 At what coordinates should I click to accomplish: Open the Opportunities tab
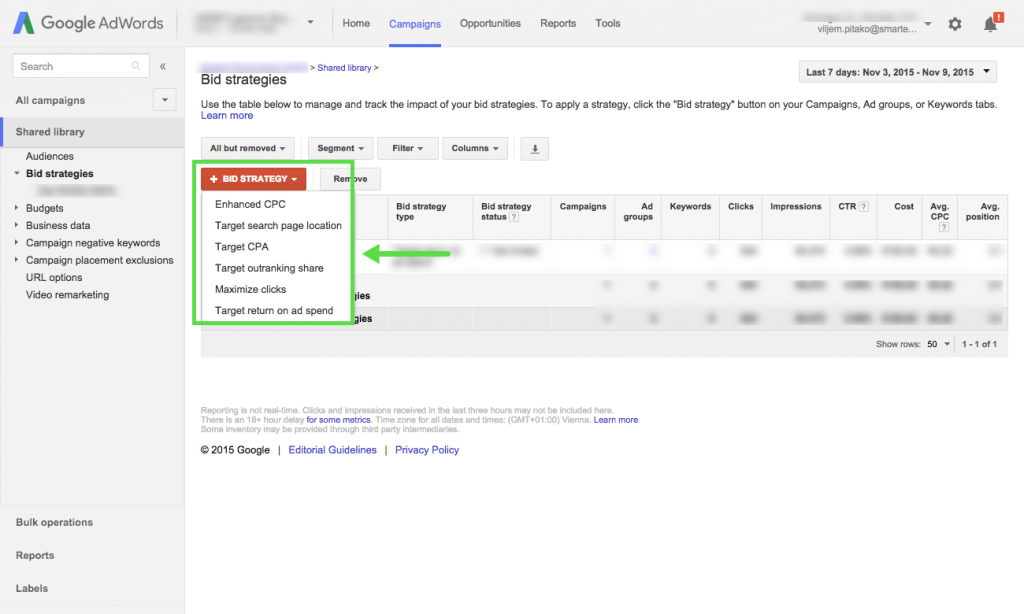[490, 24]
